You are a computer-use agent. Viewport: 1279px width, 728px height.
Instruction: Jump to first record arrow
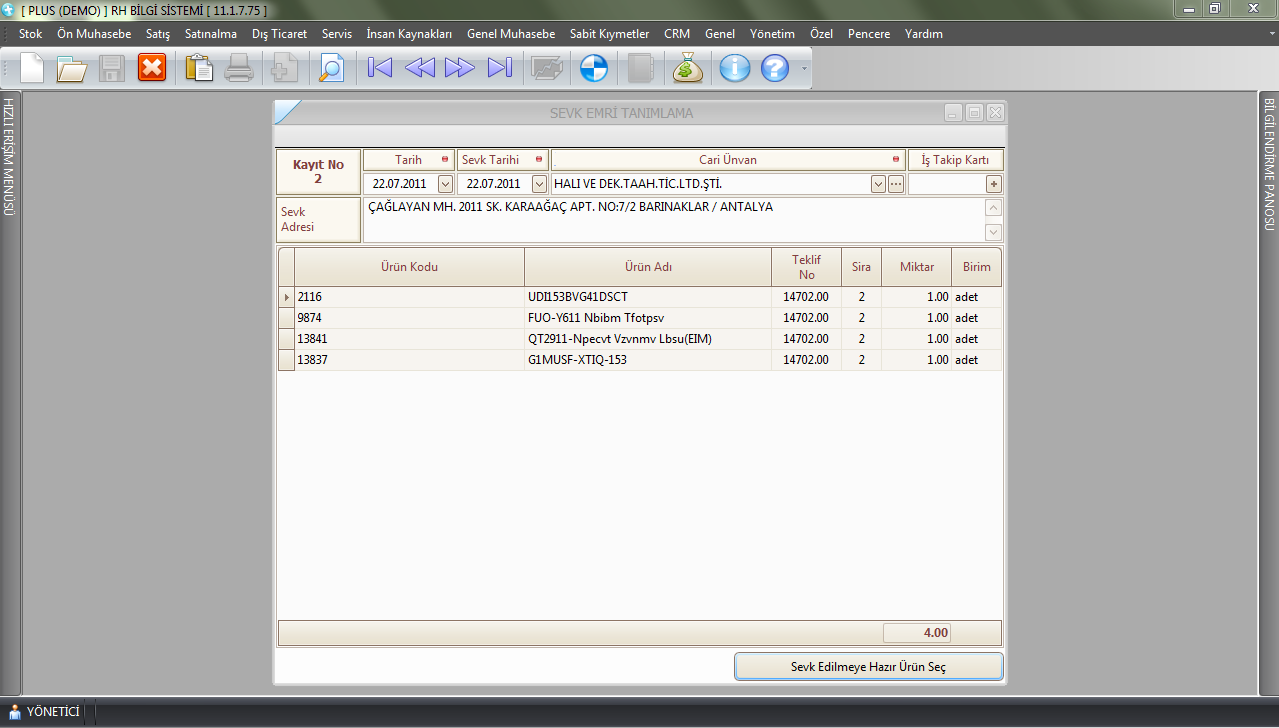pos(380,68)
